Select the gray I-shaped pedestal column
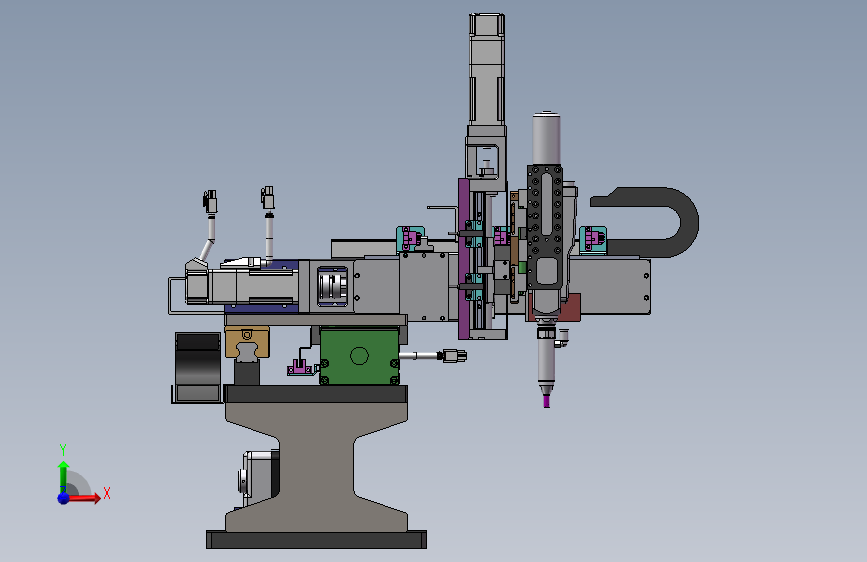Screen dimensions: 867x562 316,466
